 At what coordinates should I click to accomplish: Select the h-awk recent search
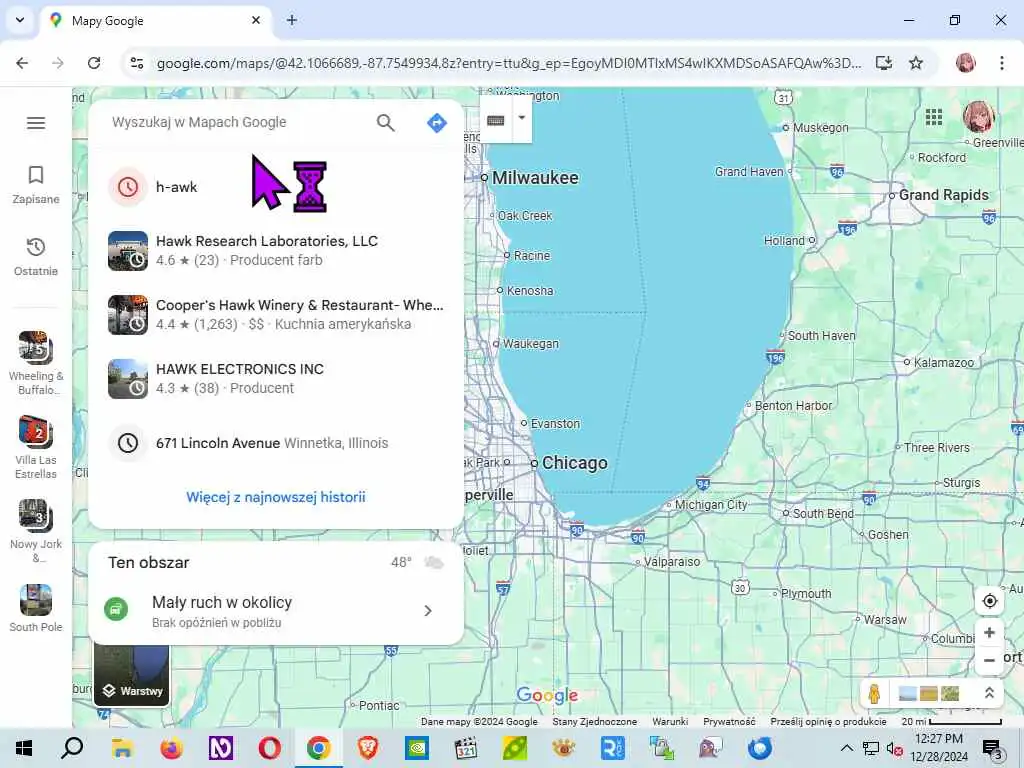[x=276, y=187]
